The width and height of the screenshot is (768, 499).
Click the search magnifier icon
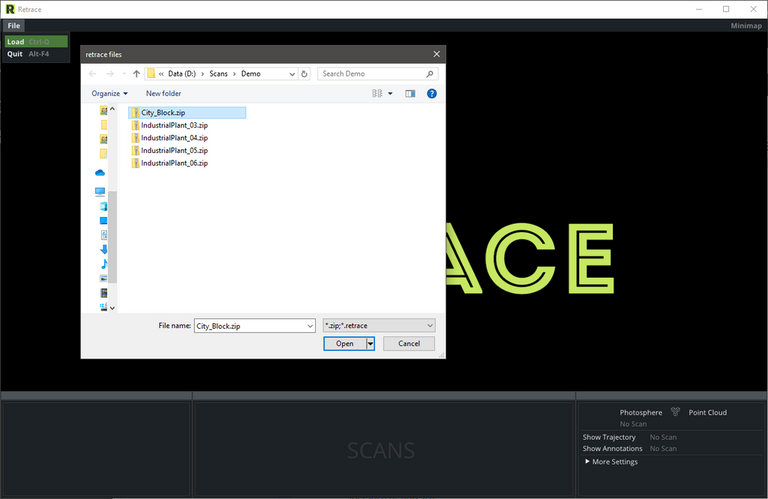click(430, 73)
